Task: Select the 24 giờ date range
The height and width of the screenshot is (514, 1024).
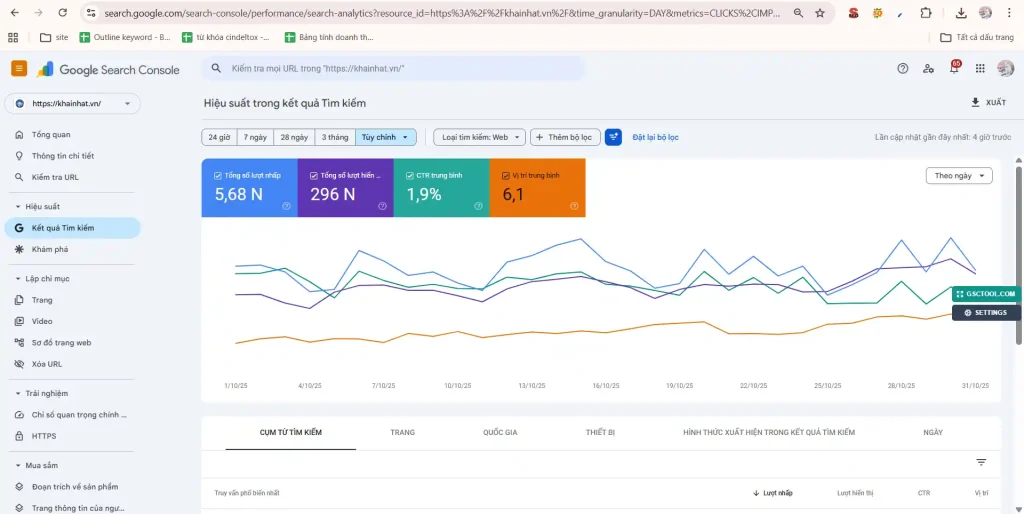Action: point(219,137)
